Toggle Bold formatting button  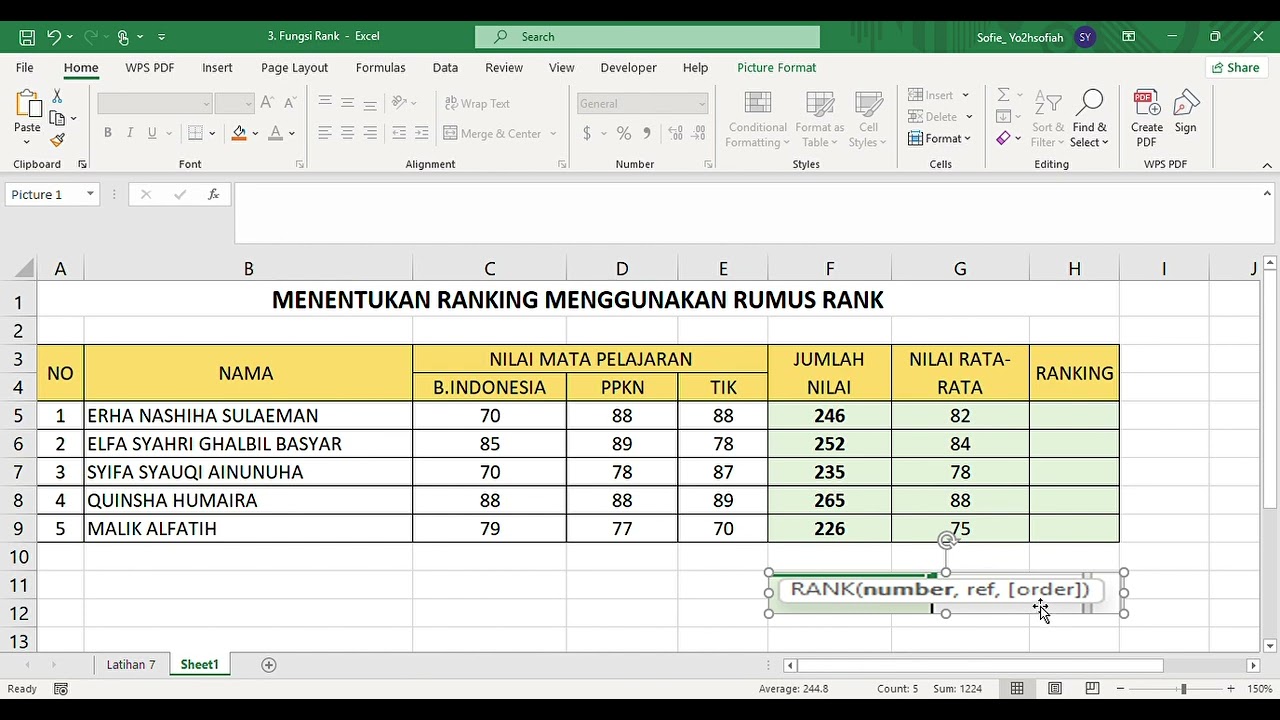(x=107, y=133)
